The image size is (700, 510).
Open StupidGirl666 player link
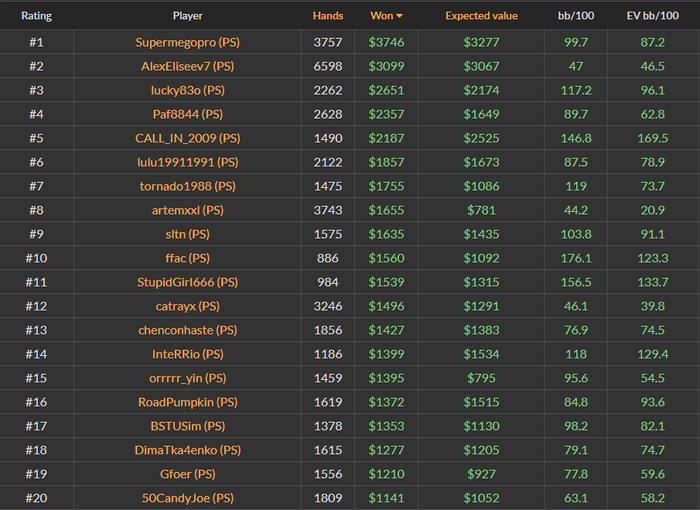point(187,282)
